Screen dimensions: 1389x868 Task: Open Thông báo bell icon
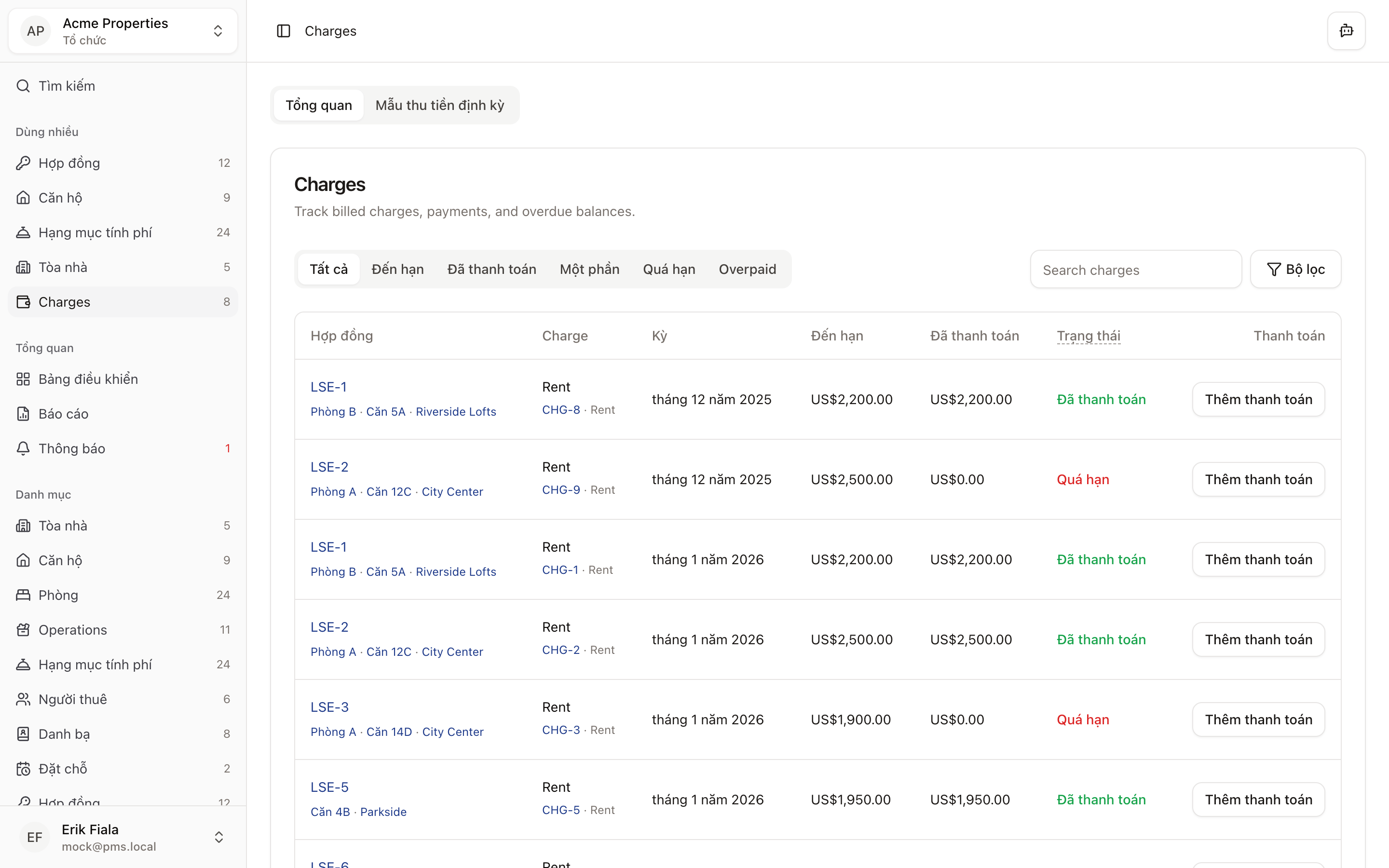point(23,448)
